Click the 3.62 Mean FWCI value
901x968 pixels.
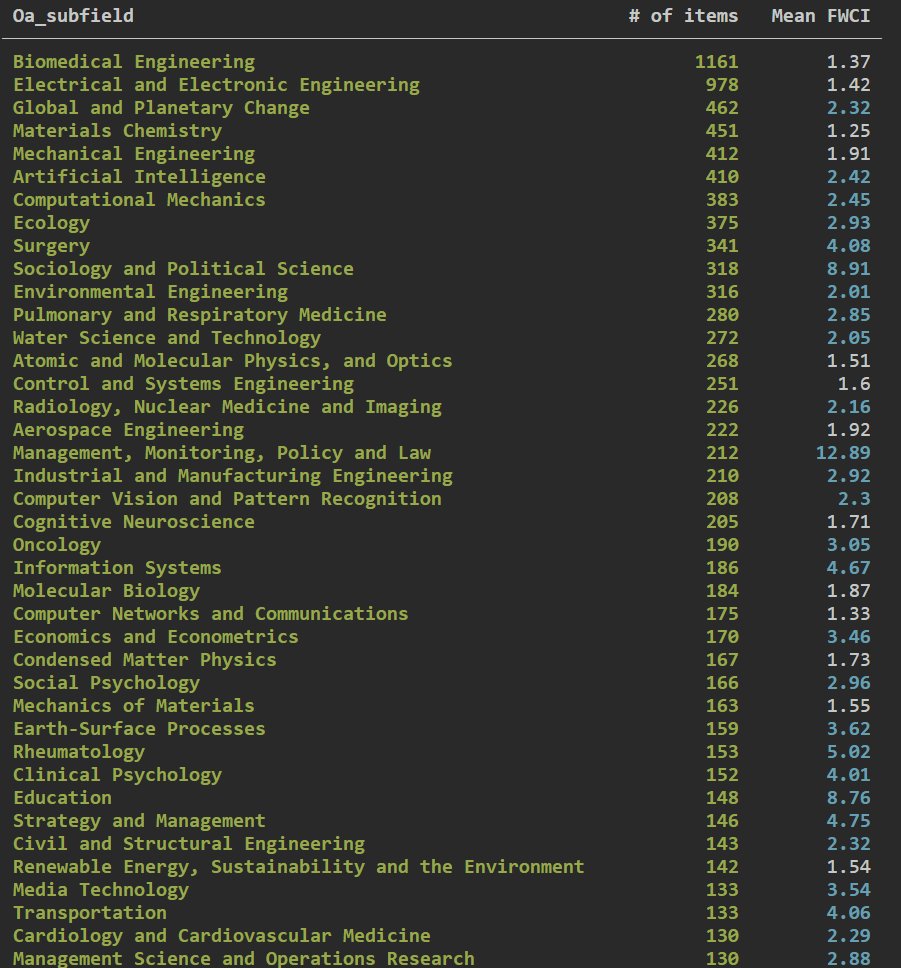pos(849,728)
